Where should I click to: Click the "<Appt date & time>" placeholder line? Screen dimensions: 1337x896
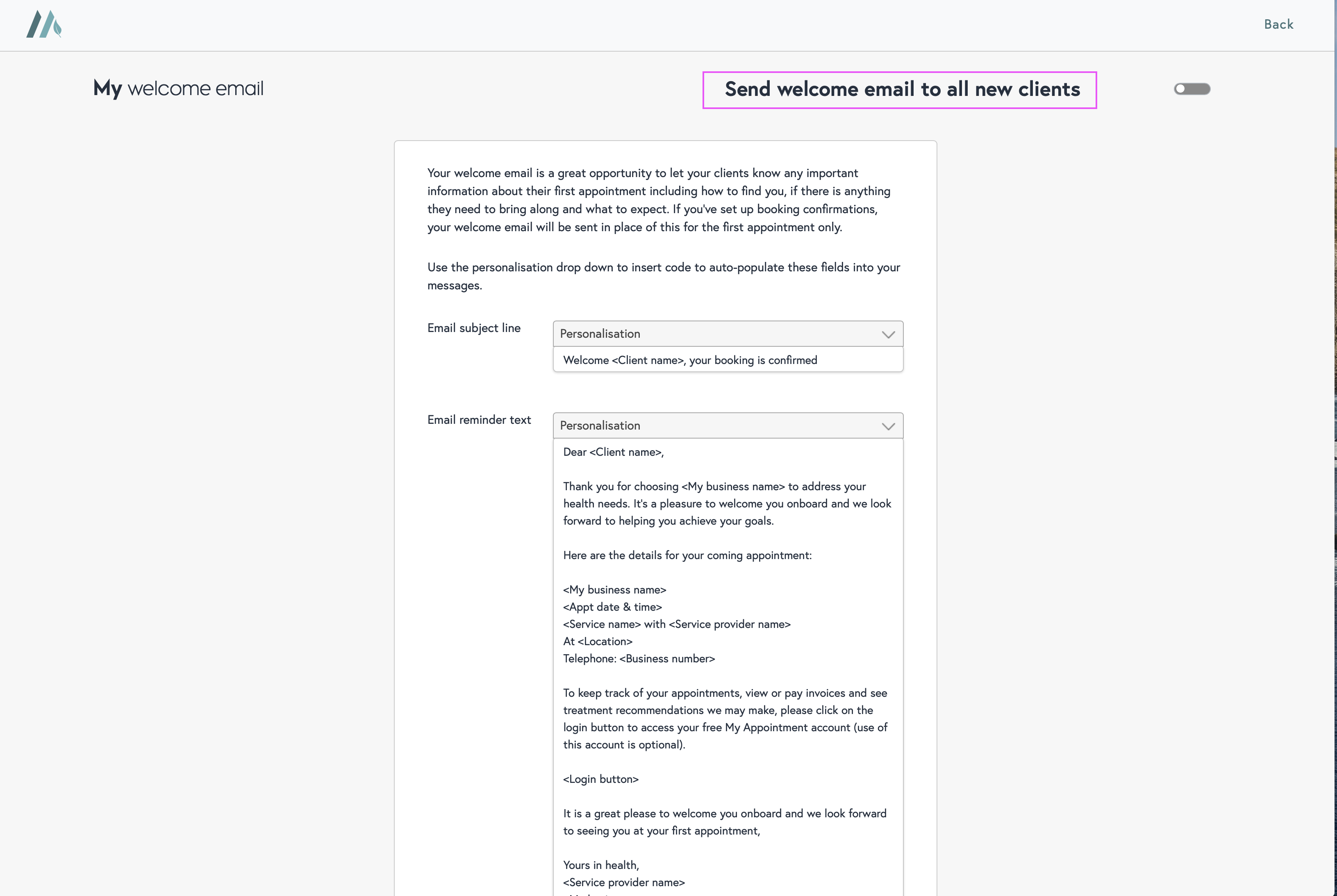tap(612, 607)
